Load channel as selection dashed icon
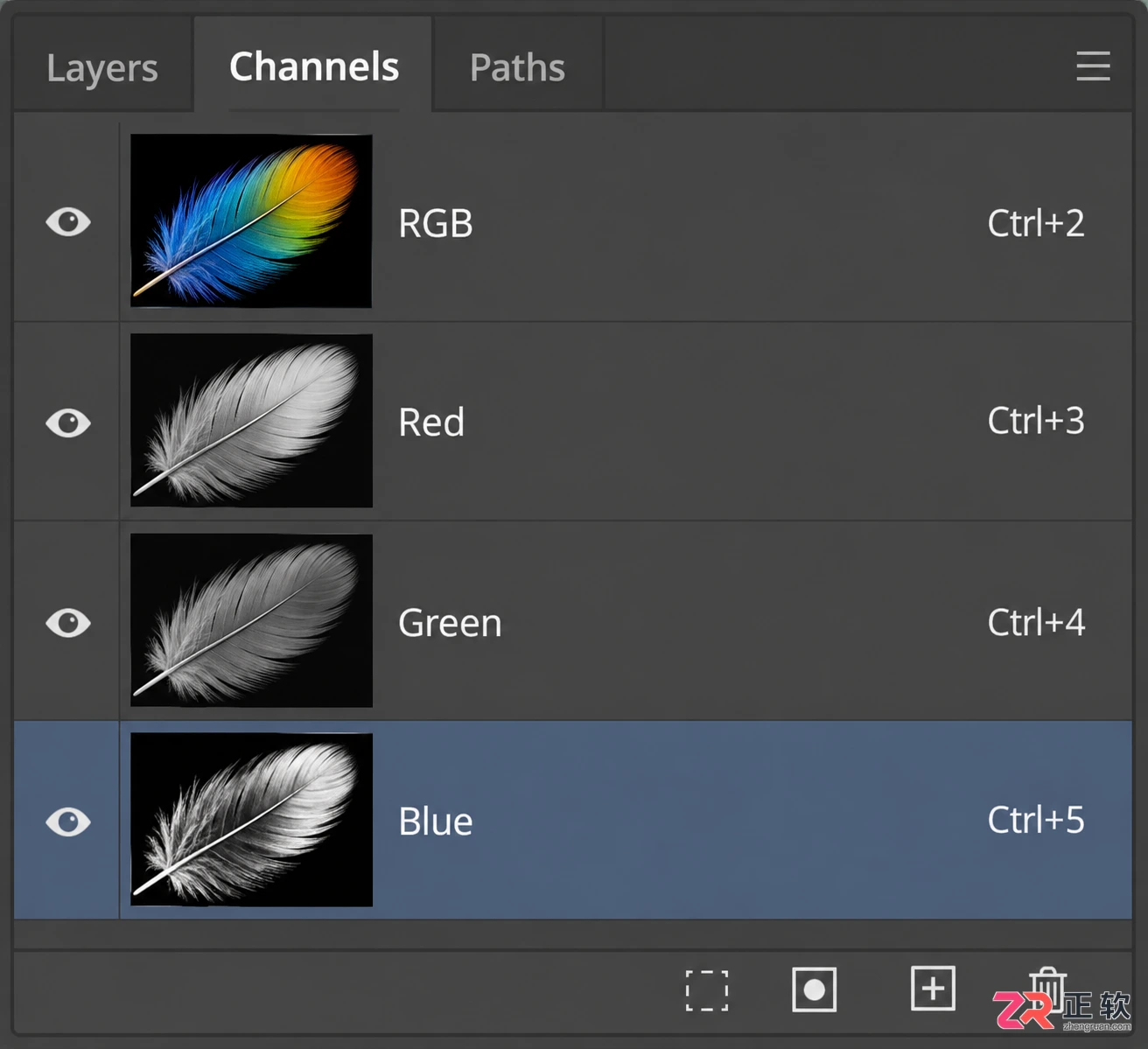 706,990
